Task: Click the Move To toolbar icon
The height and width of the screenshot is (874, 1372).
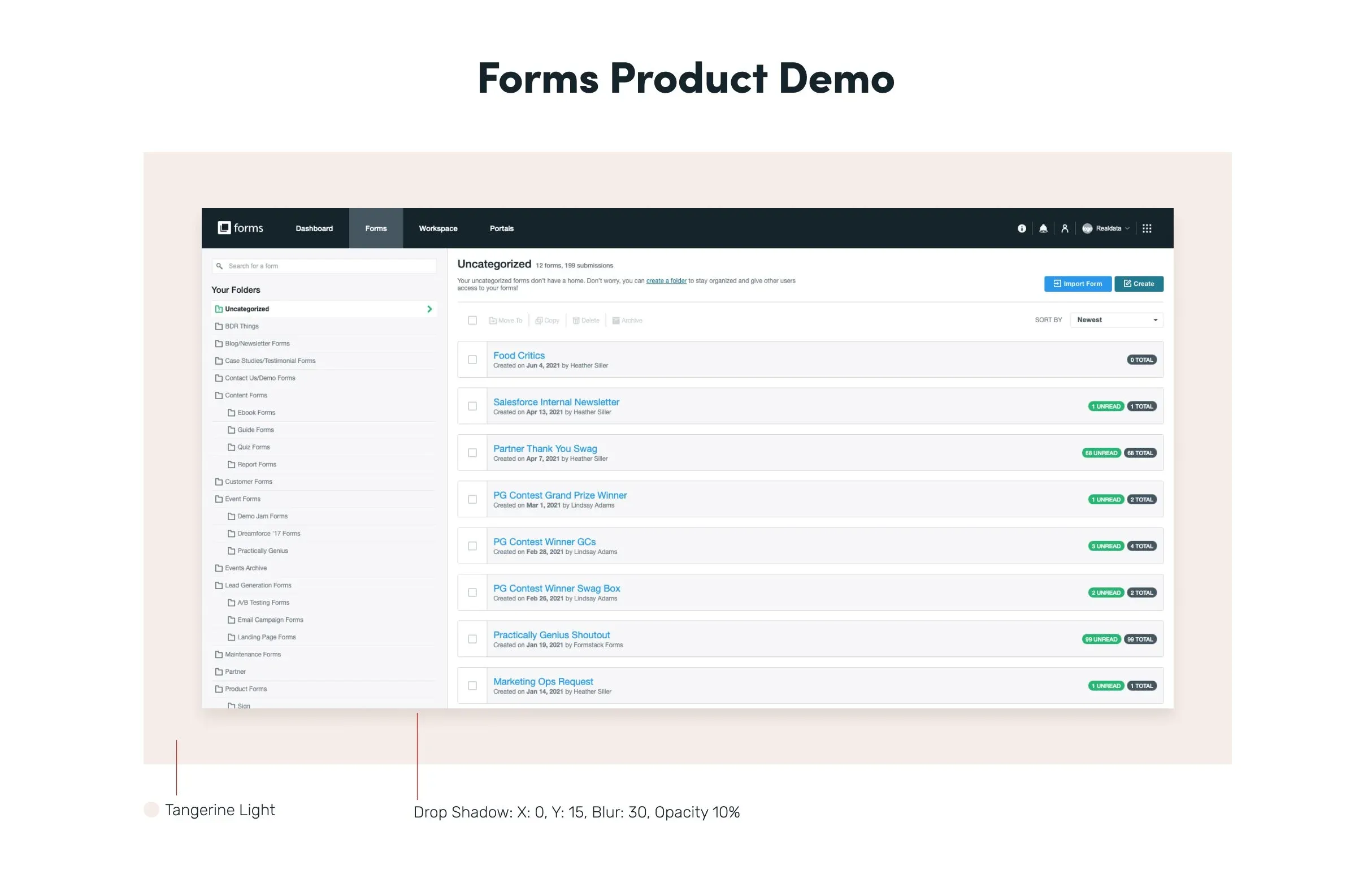Action: pyautogui.click(x=492, y=321)
